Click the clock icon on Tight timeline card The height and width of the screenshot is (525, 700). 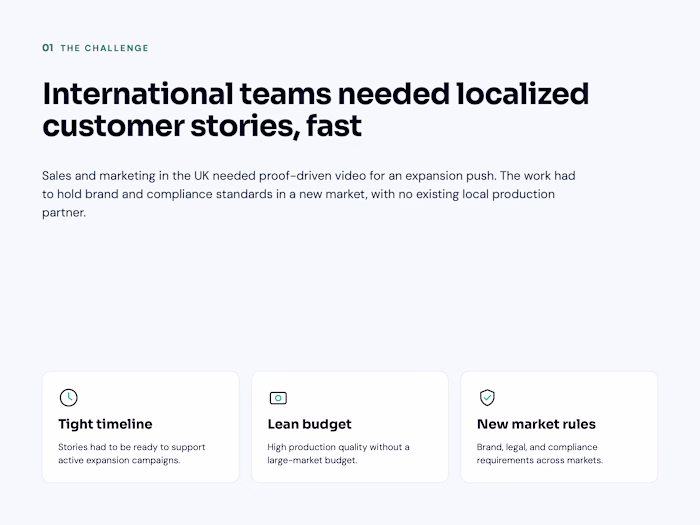click(x=68, y=397)
